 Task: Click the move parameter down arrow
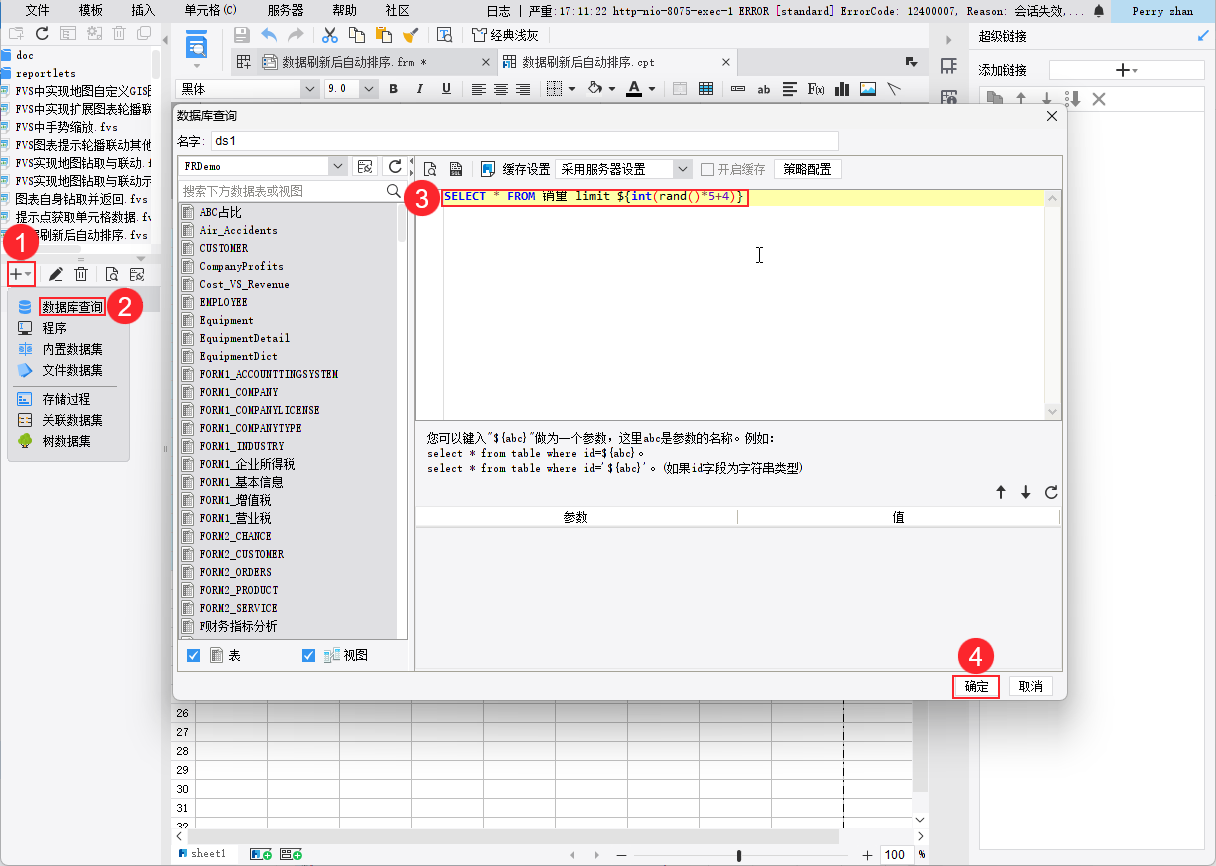pos(1025,492)
